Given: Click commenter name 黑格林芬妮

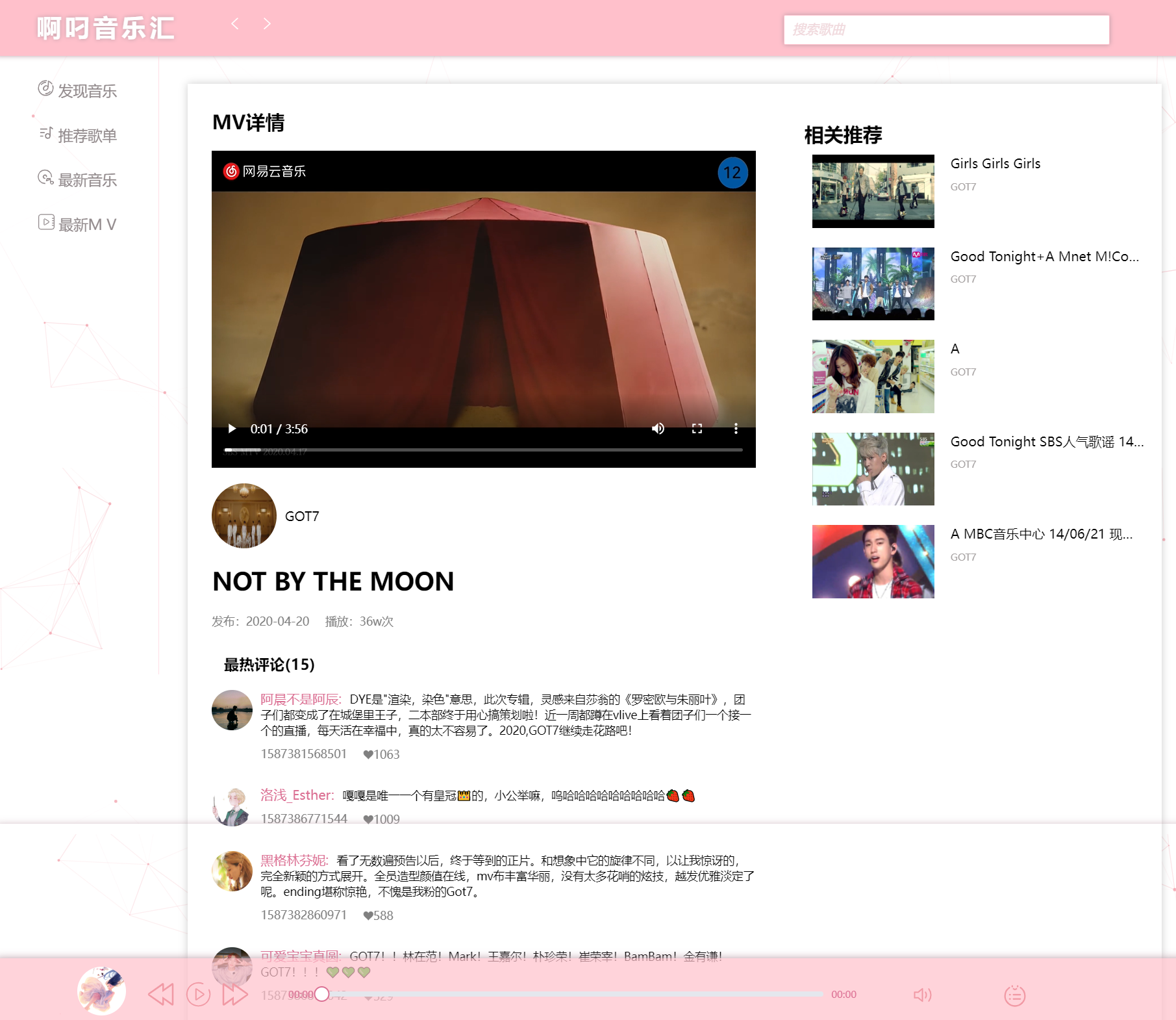Looking at the screenshot, I should (x=294, y=861).
